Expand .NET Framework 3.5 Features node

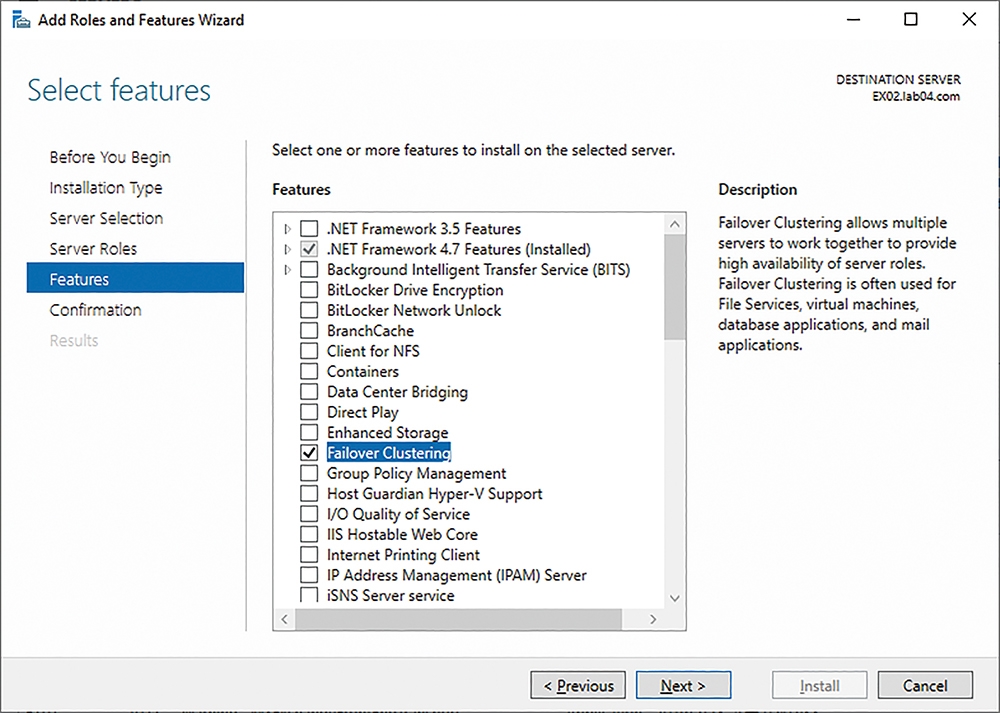pos(288,228)
